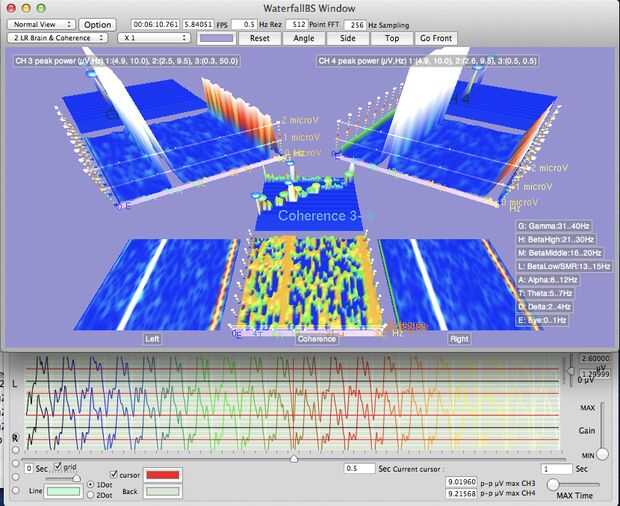Click the Left panel label
The width and height of the screenshot is (620, 506).
coord(152,339)
